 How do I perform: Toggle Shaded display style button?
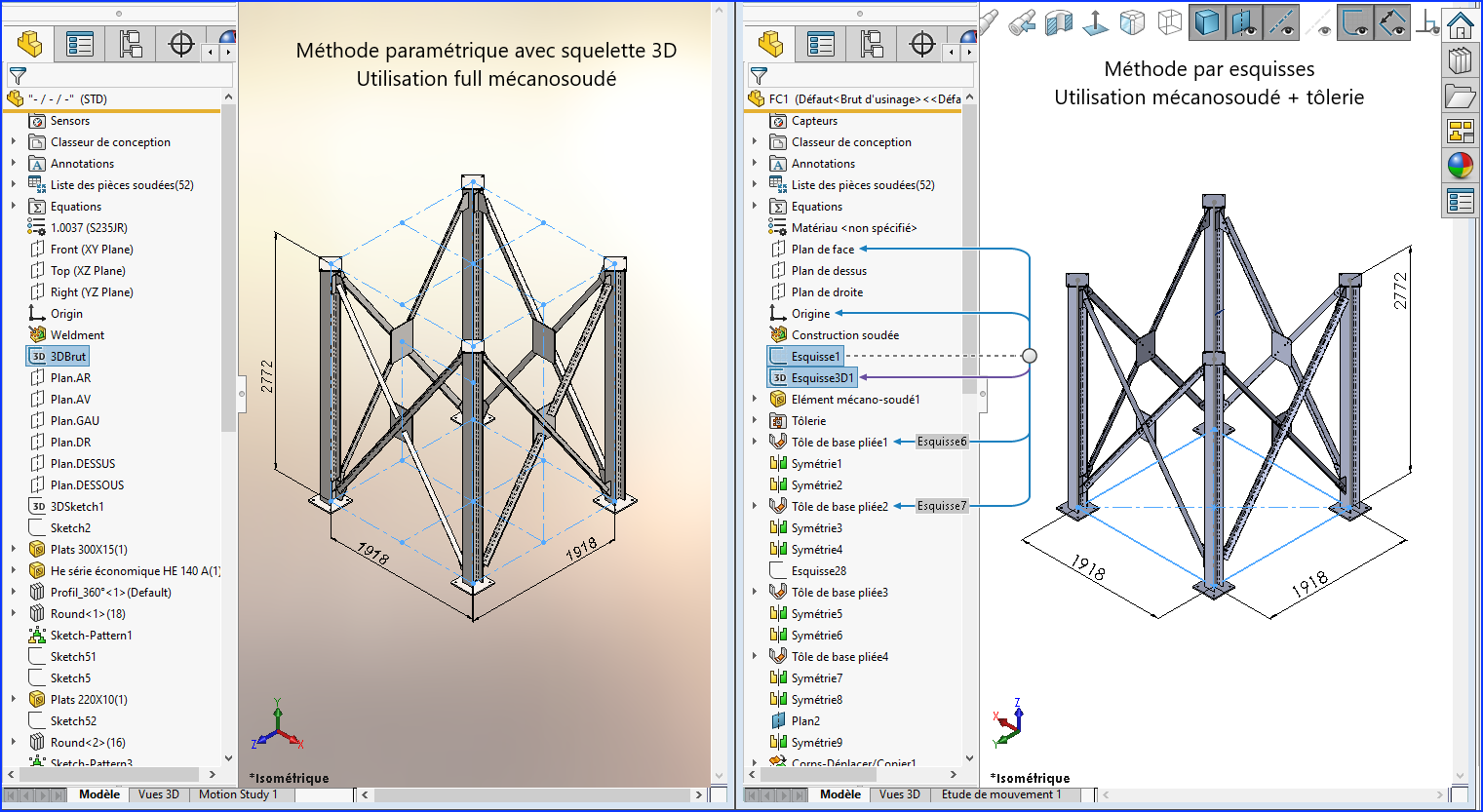point(1207,22)
